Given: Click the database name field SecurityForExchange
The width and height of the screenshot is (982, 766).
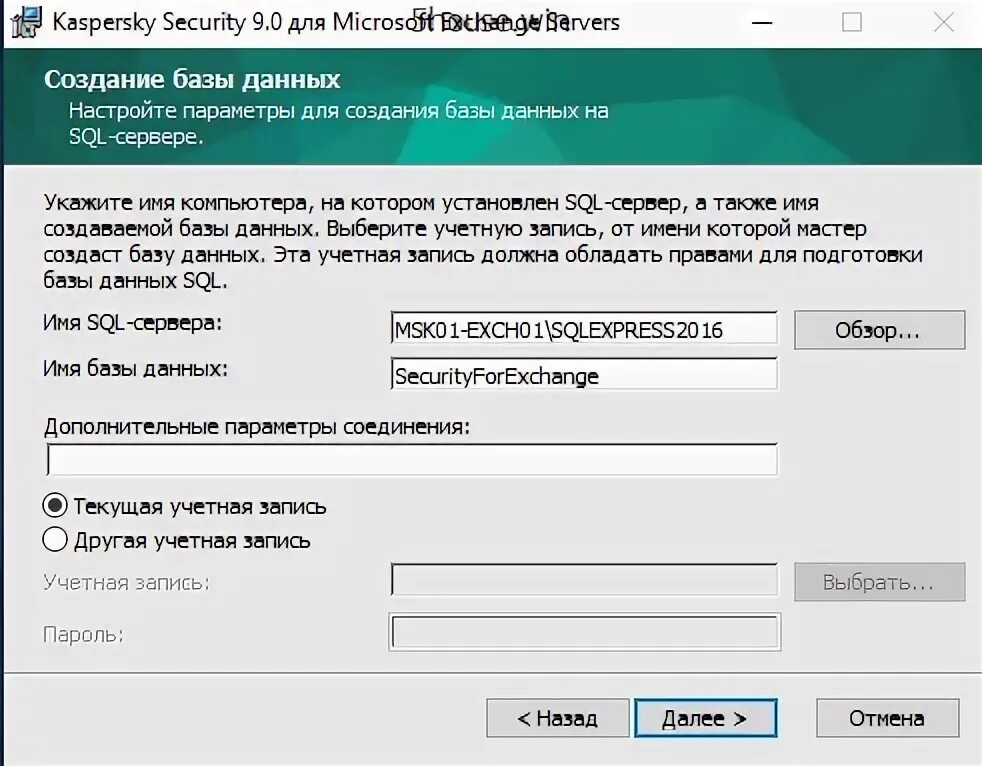Looking at the screenshot, I should (584, 376).
